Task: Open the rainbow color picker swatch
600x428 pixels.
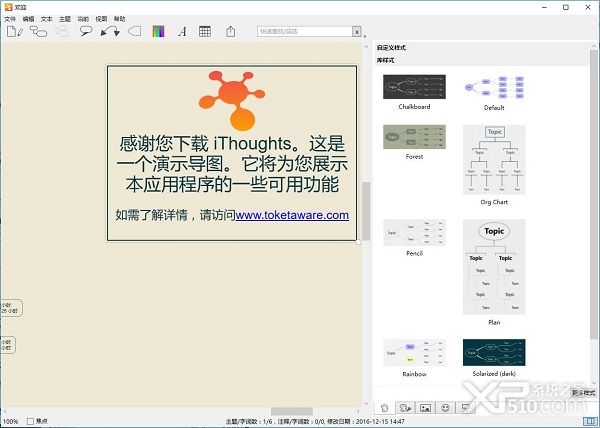Action: coord(158,31)
